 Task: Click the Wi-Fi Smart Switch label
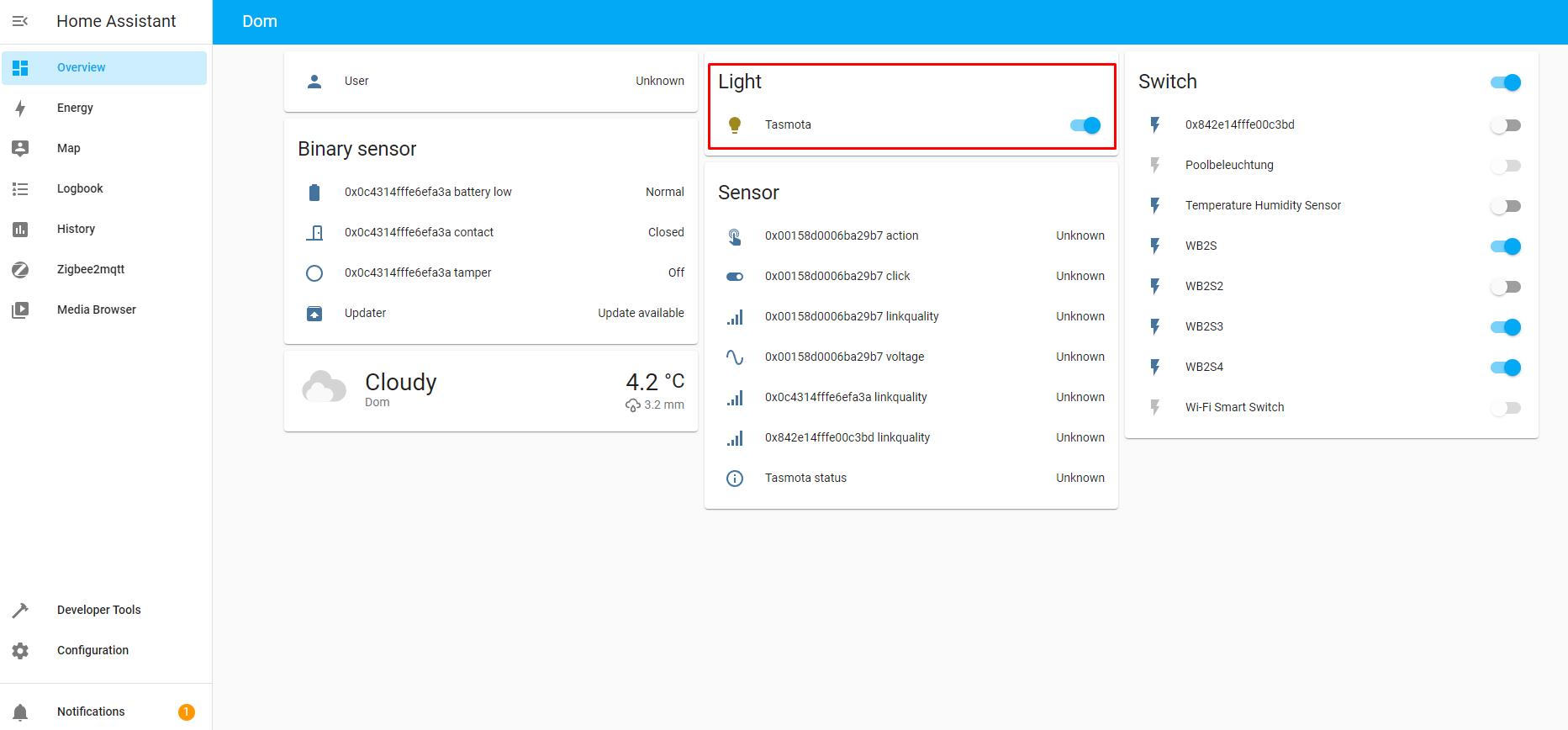click(1235, 407)
